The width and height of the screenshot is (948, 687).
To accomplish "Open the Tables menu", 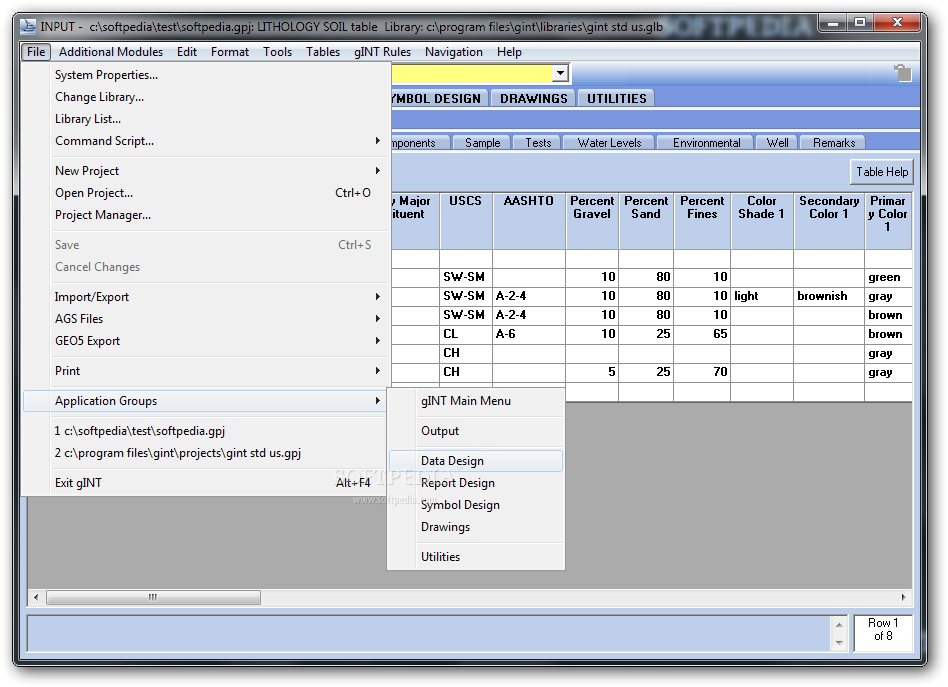I will (x=323, y=52).
